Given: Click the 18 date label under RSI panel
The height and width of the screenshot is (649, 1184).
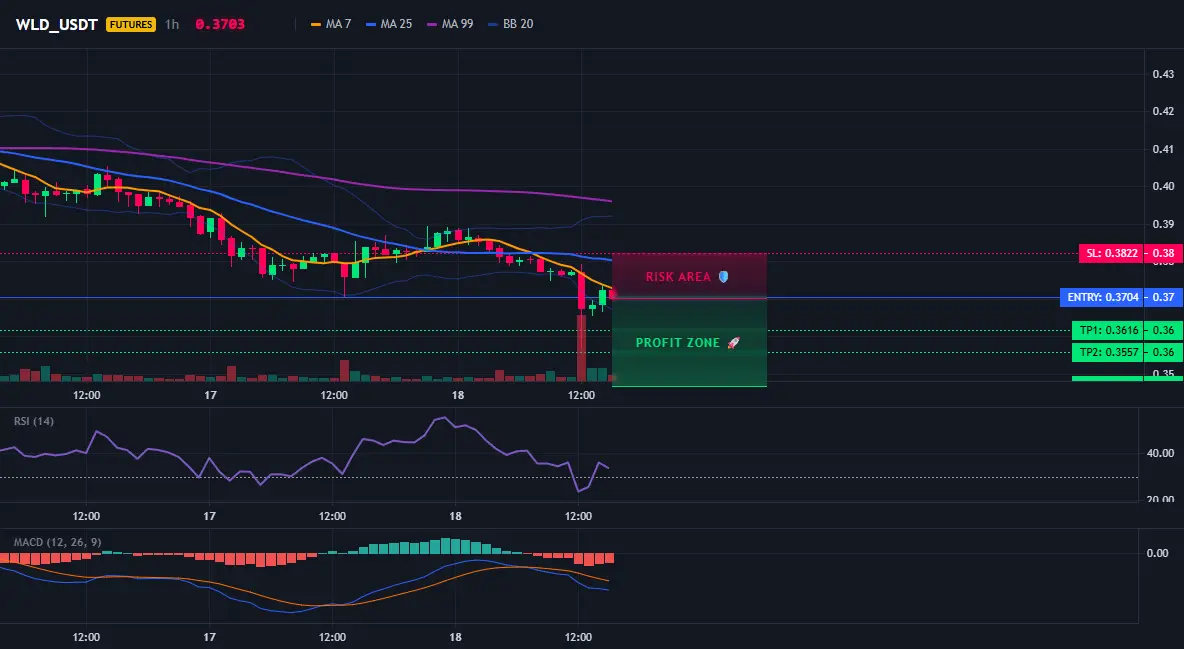Looking at the screenshot, I should 455,516.
